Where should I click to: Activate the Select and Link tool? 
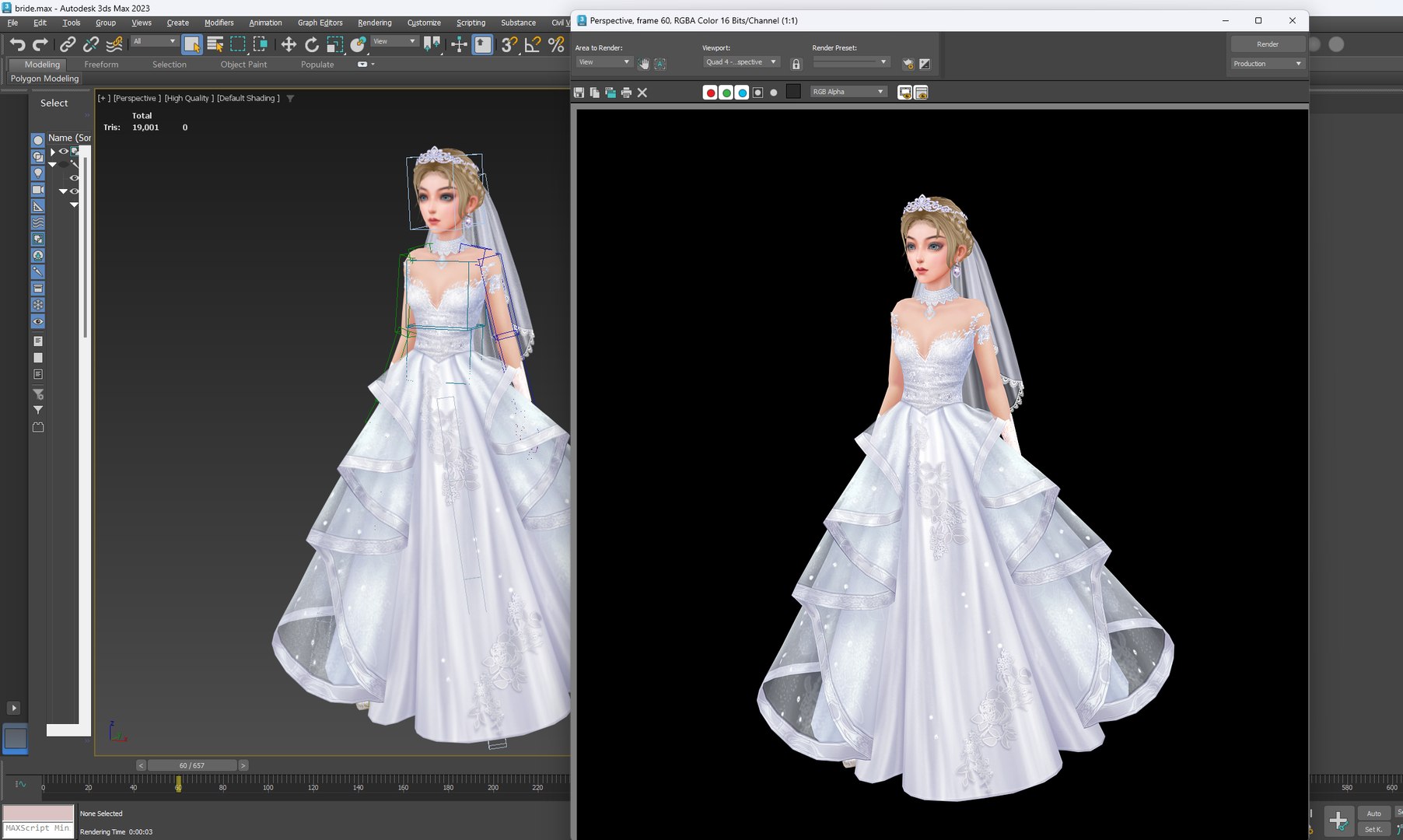[x=68, y=44]
